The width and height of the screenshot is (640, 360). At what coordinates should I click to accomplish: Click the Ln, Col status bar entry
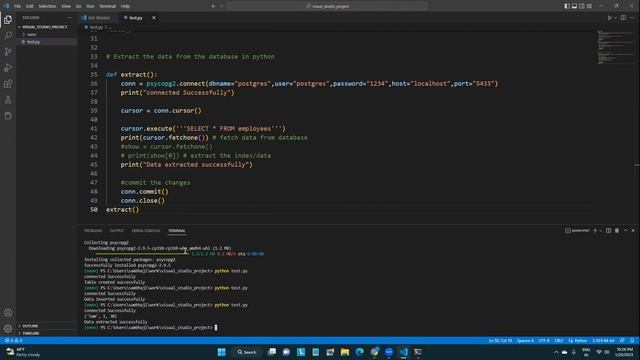tap(500, 340)
